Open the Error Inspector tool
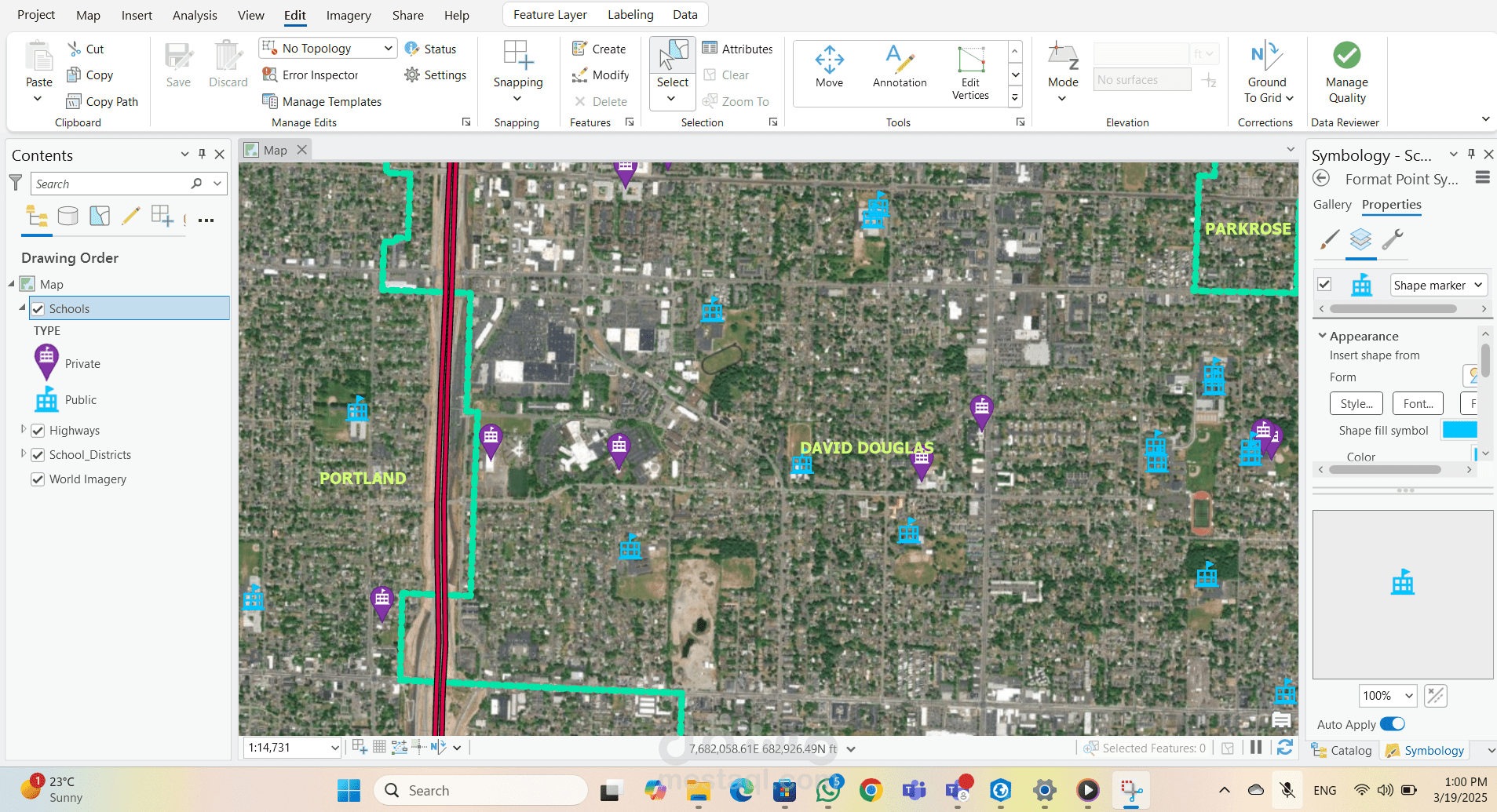Image resolution: width=1497 pixels, height=812 pixels. pyautogui.click(x=310, y=75)
